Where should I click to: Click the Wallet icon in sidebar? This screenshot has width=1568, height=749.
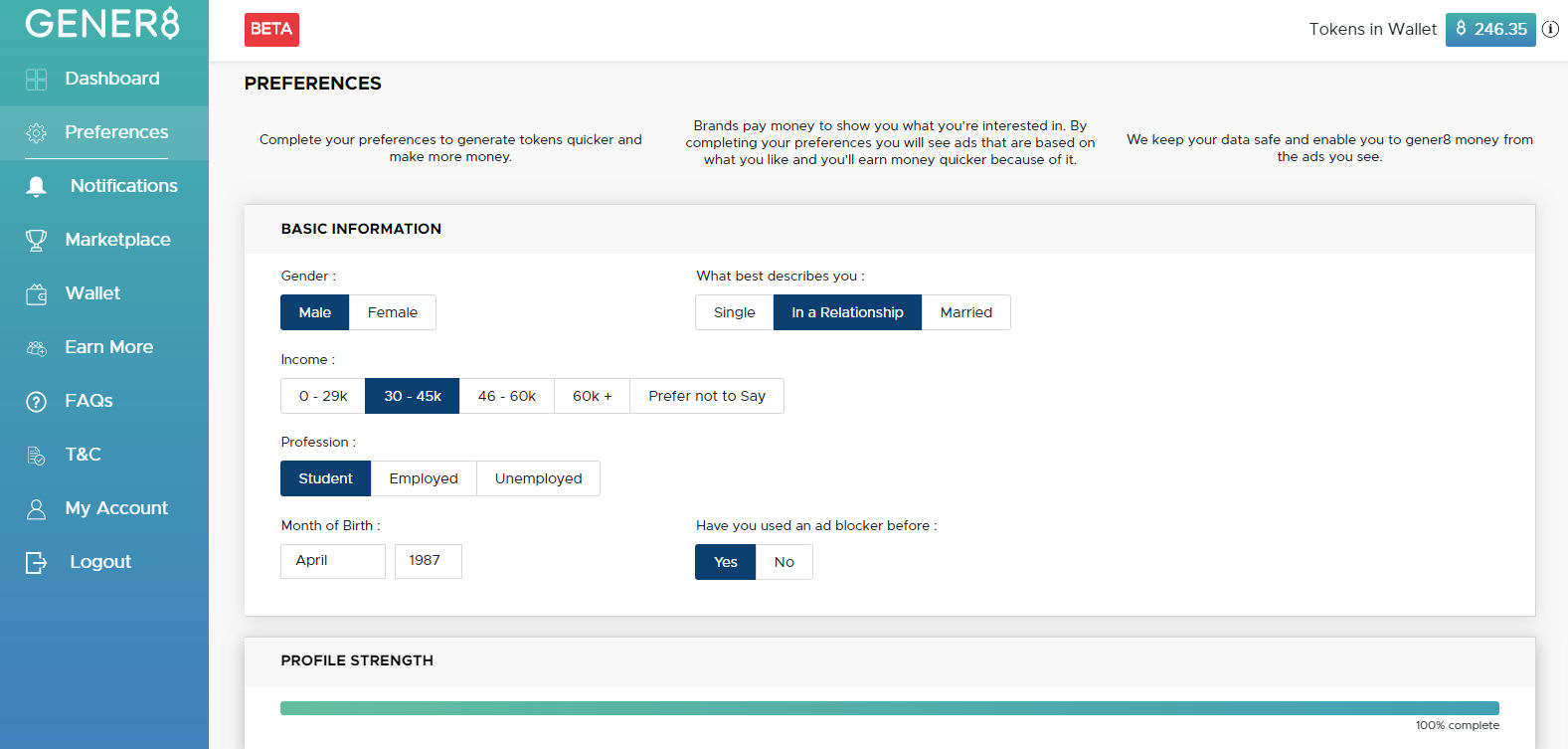tap(37, 294)
